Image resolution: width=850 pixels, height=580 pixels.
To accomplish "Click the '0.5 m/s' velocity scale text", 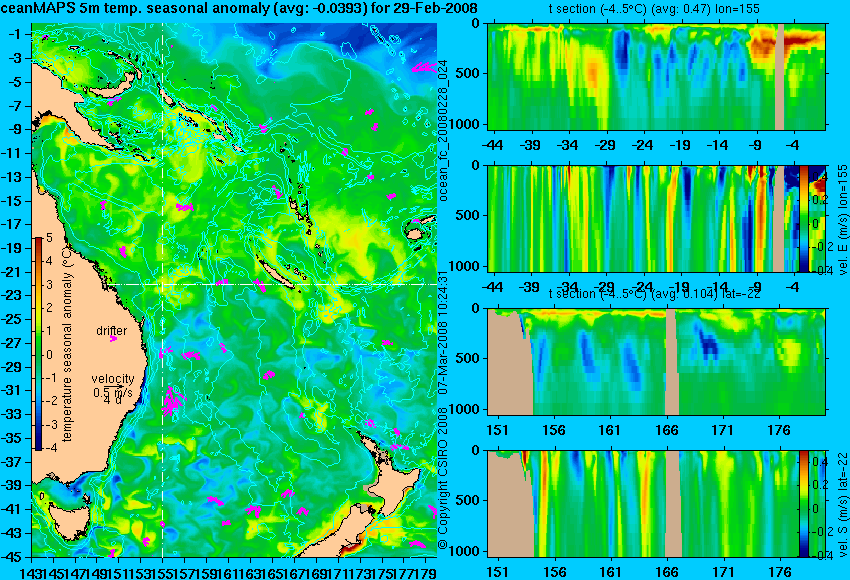I will (113, 392).
